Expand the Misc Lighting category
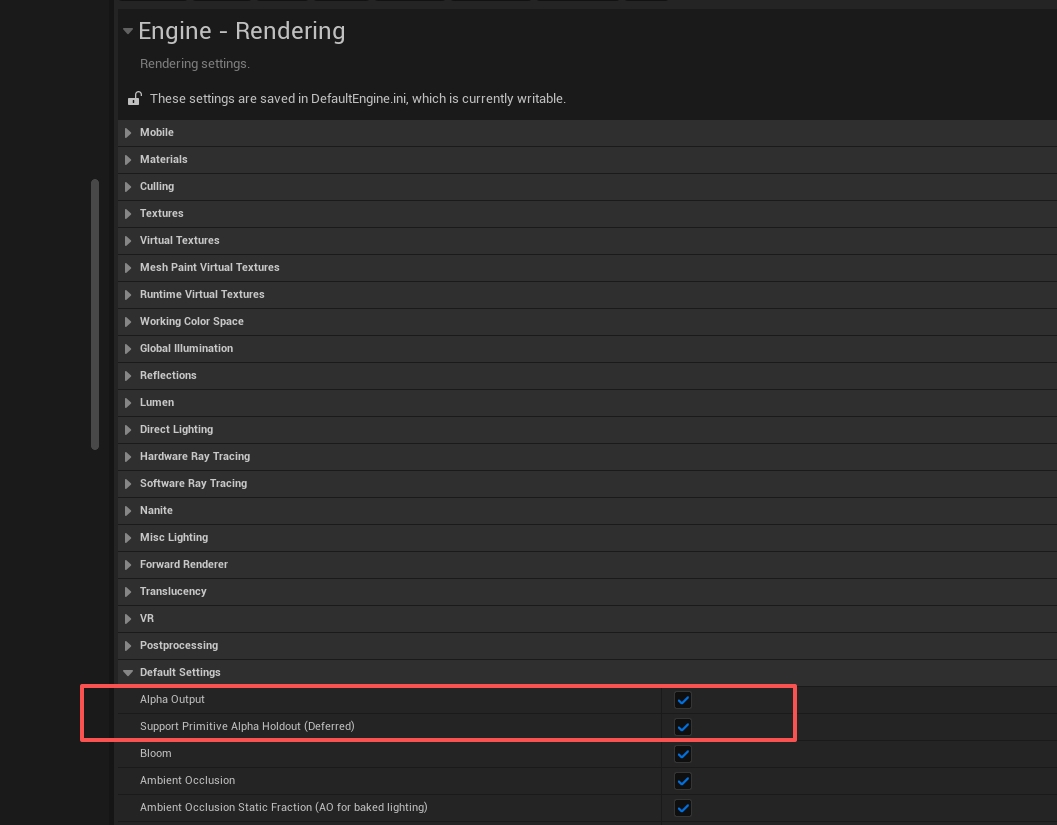This screenshot has height=825, width=1057. pos(128,537)
